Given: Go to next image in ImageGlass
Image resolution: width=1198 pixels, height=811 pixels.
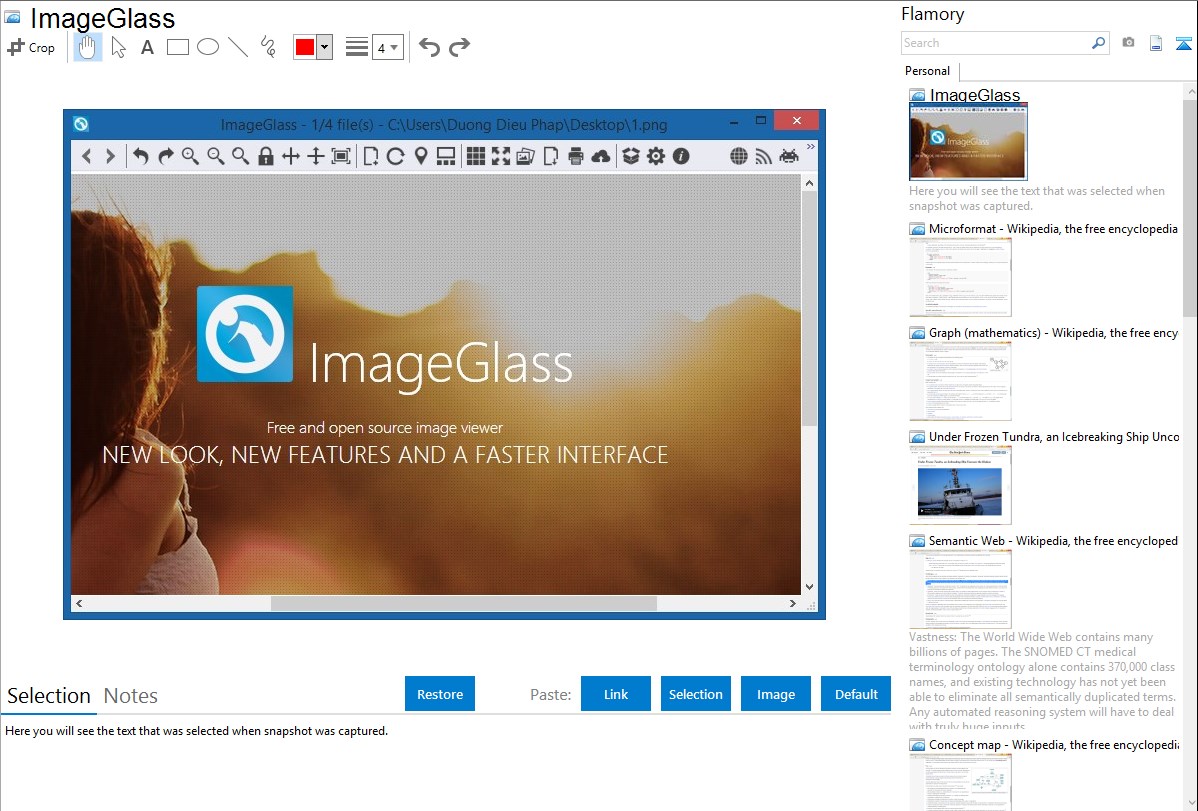Looking at the screenshot, I should pyautogui.click(x=111, y=157).
